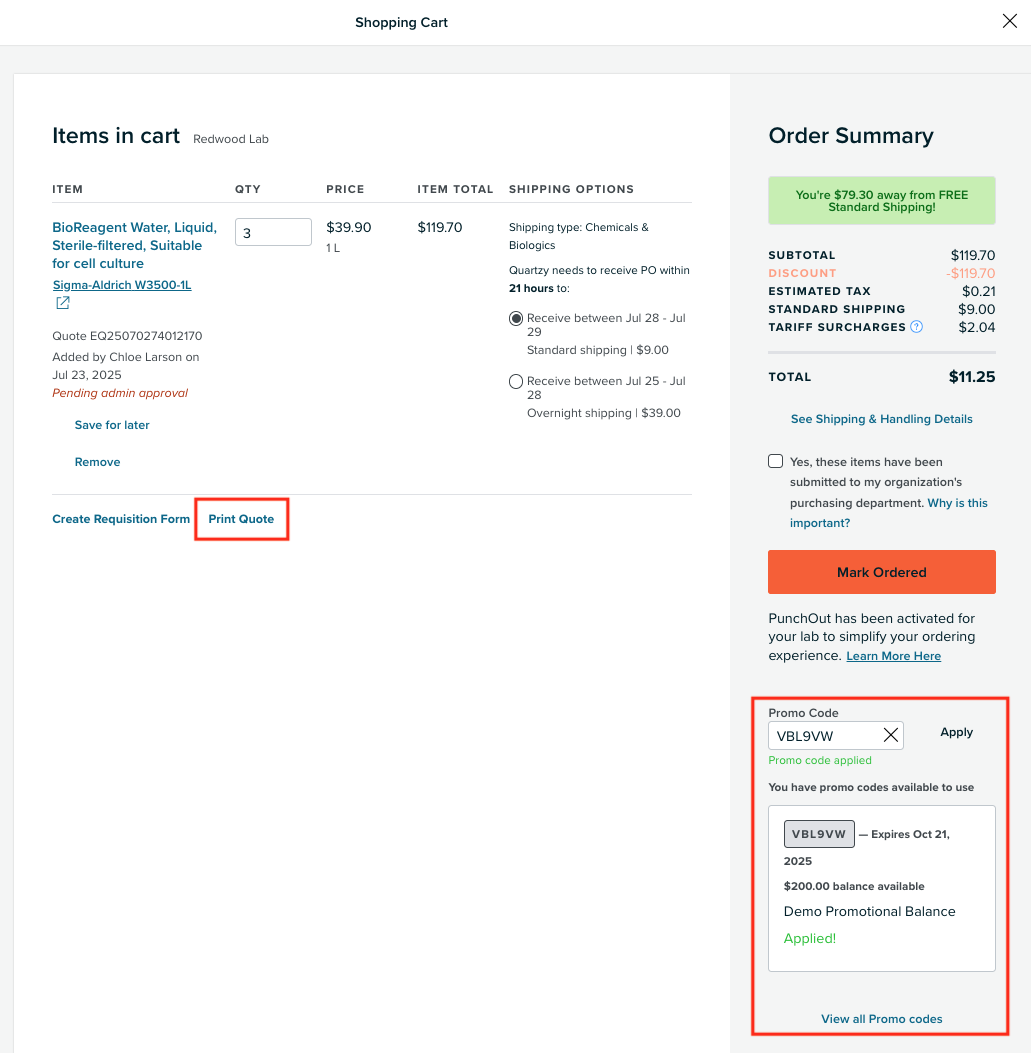Apply the entered promo code

[956, 732]
